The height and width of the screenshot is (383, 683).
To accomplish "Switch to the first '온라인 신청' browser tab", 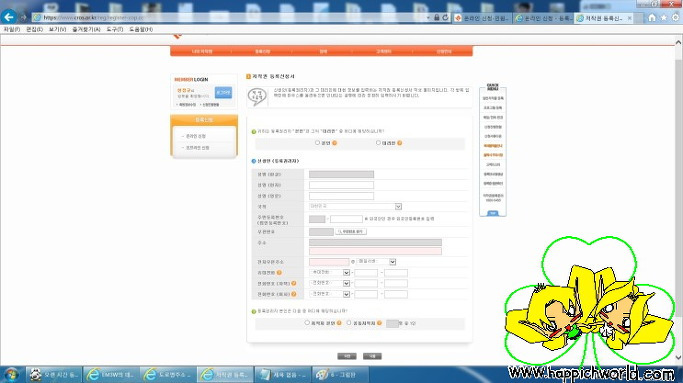I will 481,18.
